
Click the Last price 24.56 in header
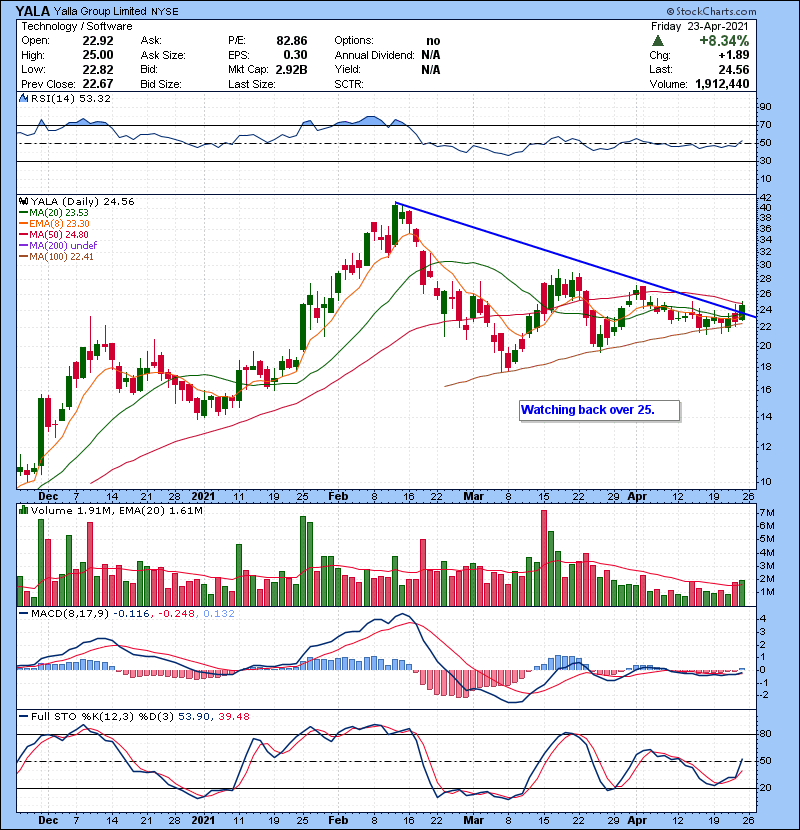coord(733,69)
